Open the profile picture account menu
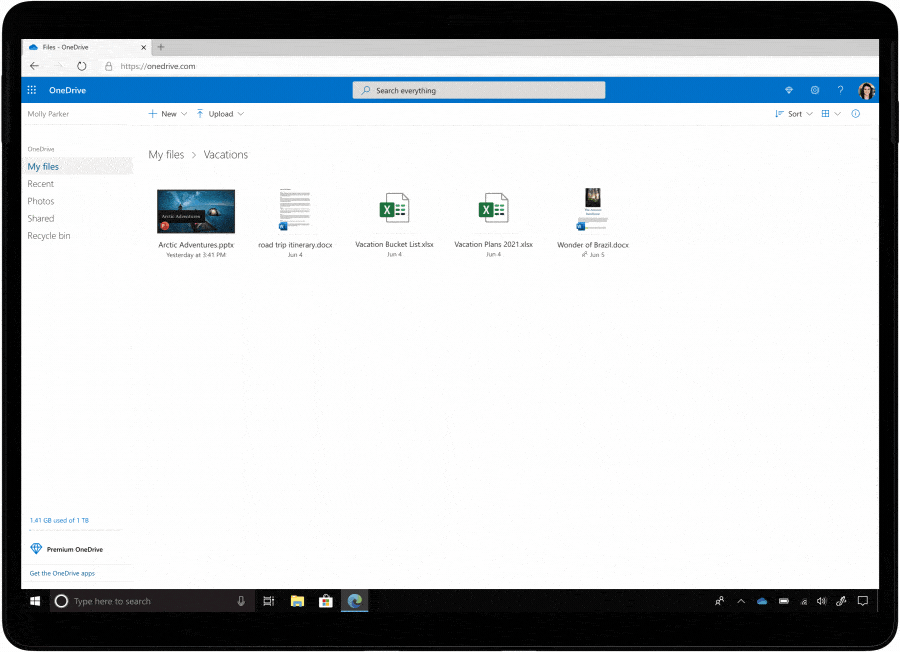 (866, 90)
